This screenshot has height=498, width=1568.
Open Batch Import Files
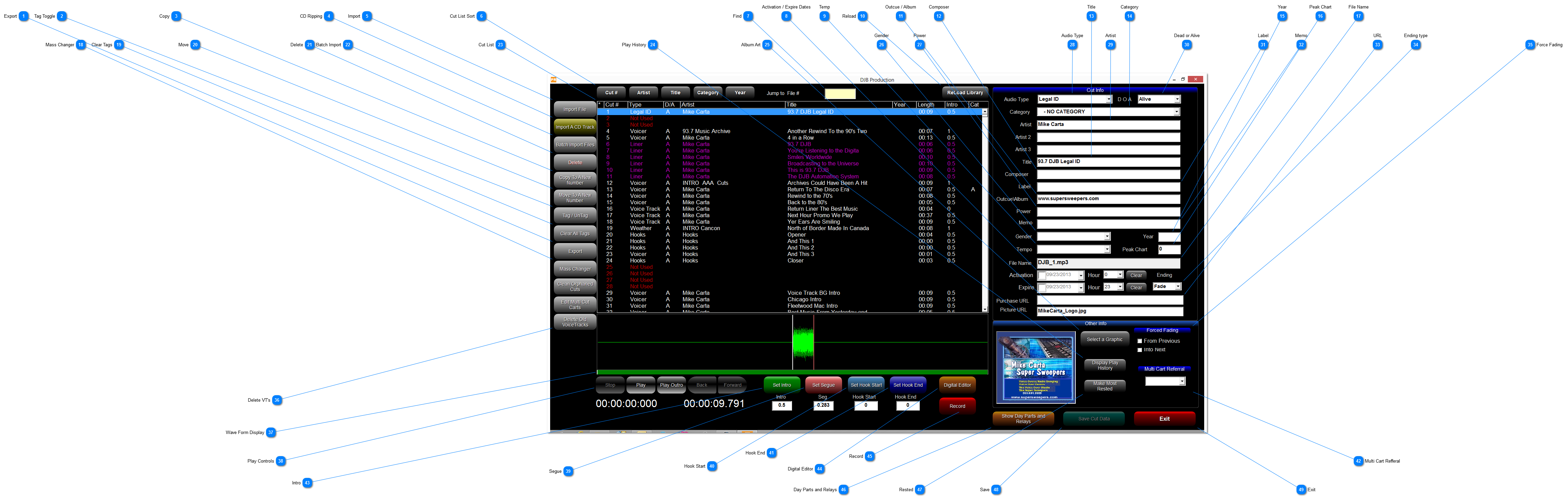coord(575,145)
